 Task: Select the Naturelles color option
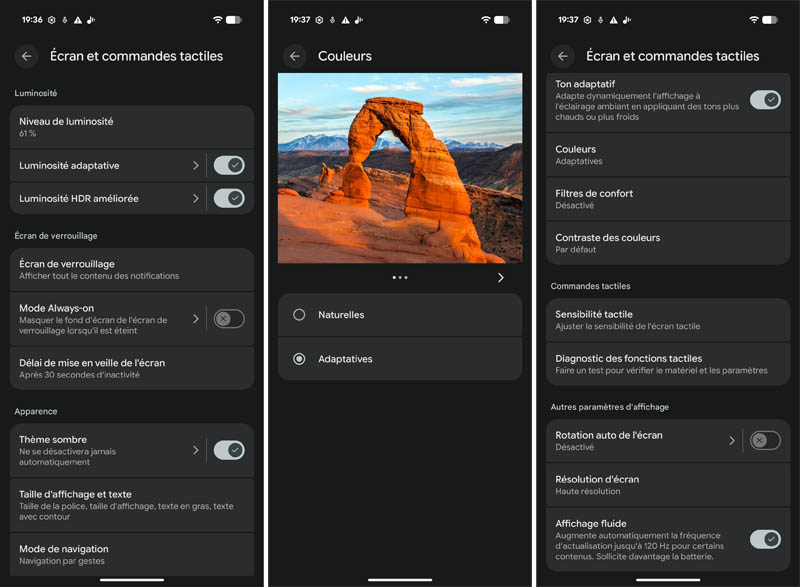tap(400, 315)
